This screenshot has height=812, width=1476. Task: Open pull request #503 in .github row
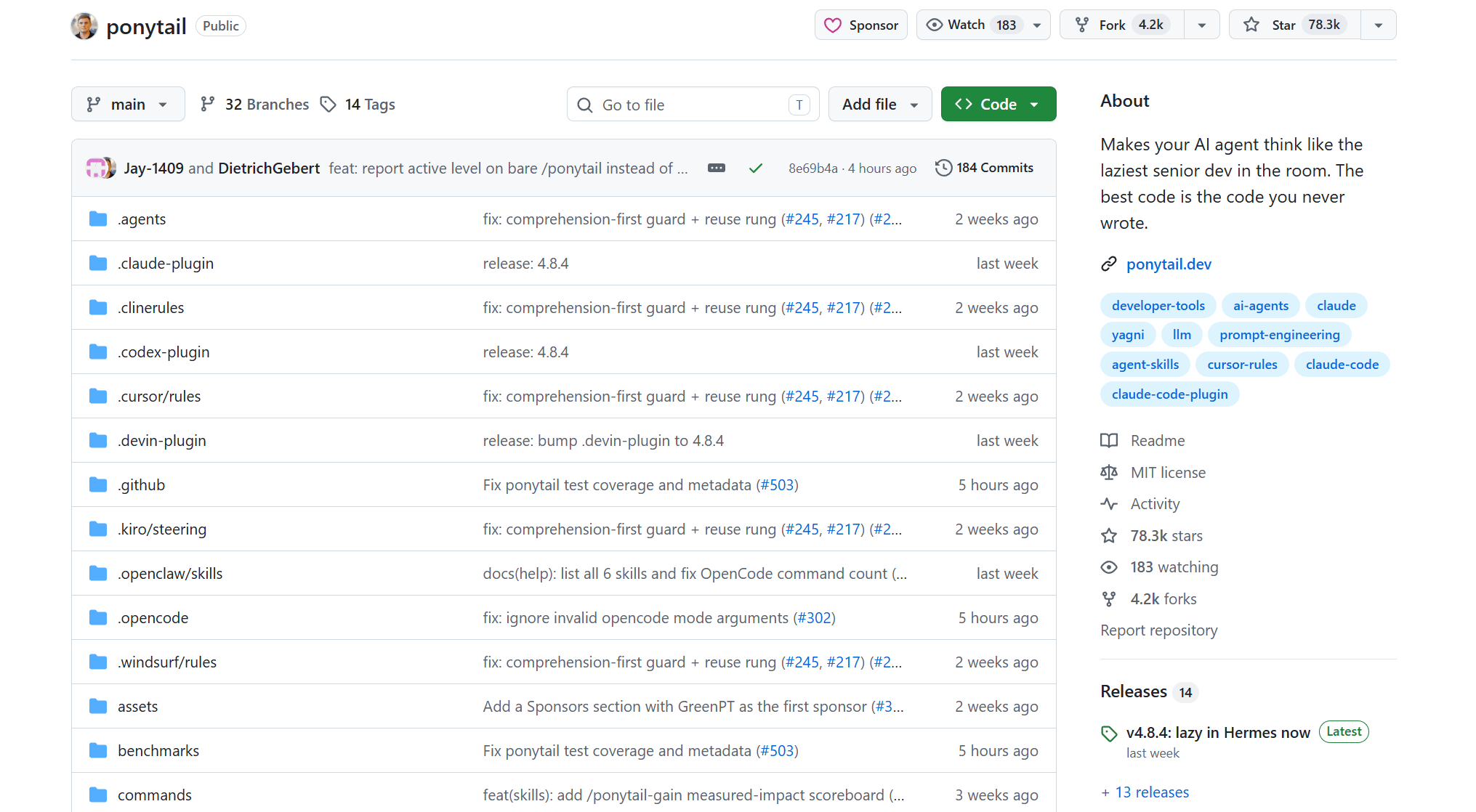(778, 484)
